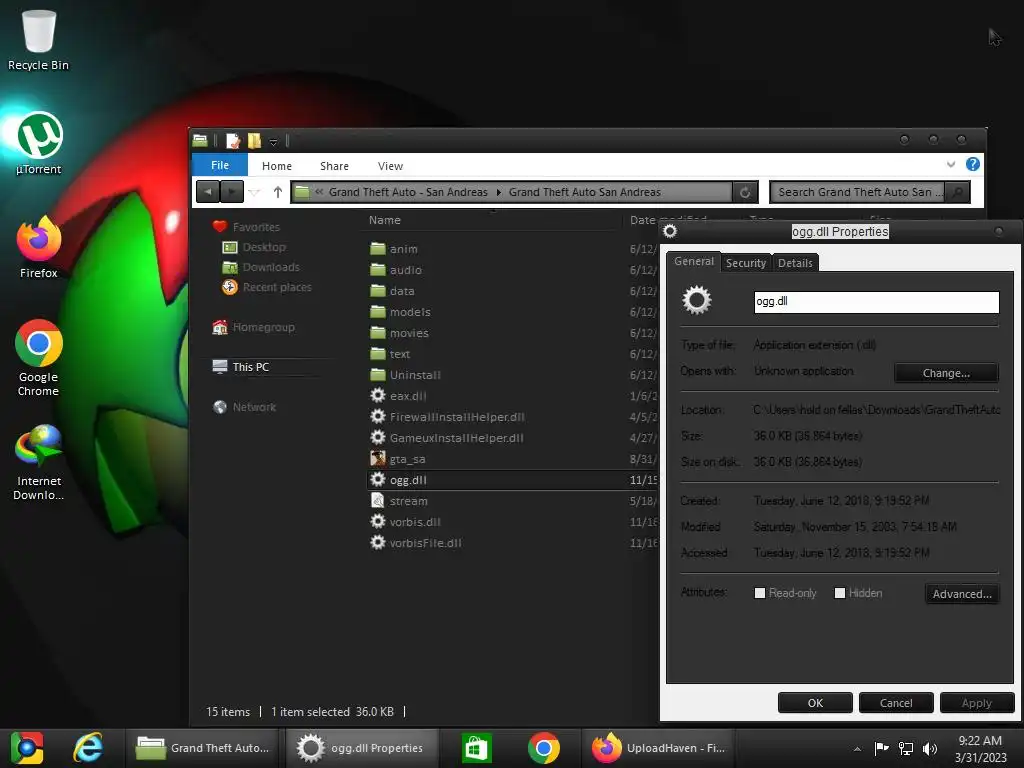This screenshot has height=768, width=1024.
Task: Open Internet Explorer from the taskbar
Action: tap(88, 748)
